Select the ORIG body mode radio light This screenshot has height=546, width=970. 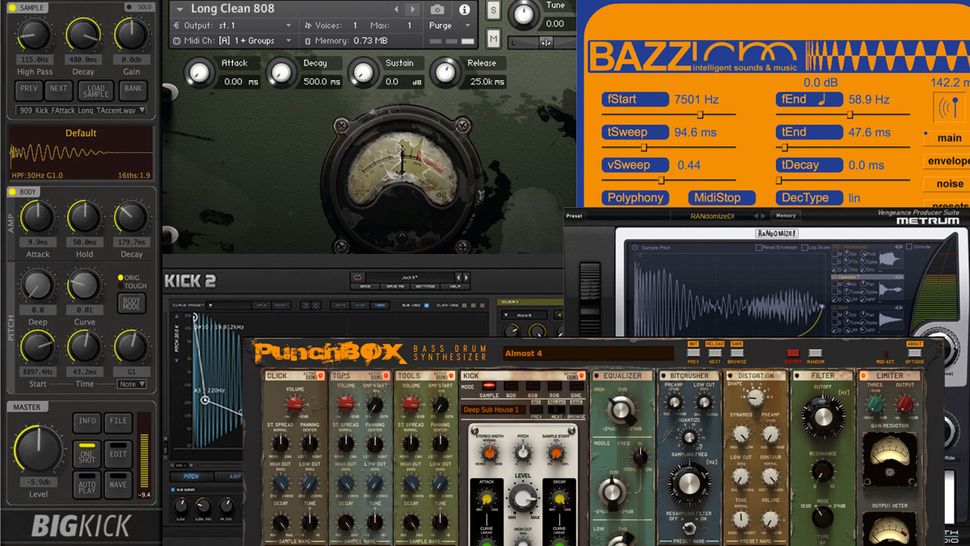pyautogui.click(x=121, y=278)
